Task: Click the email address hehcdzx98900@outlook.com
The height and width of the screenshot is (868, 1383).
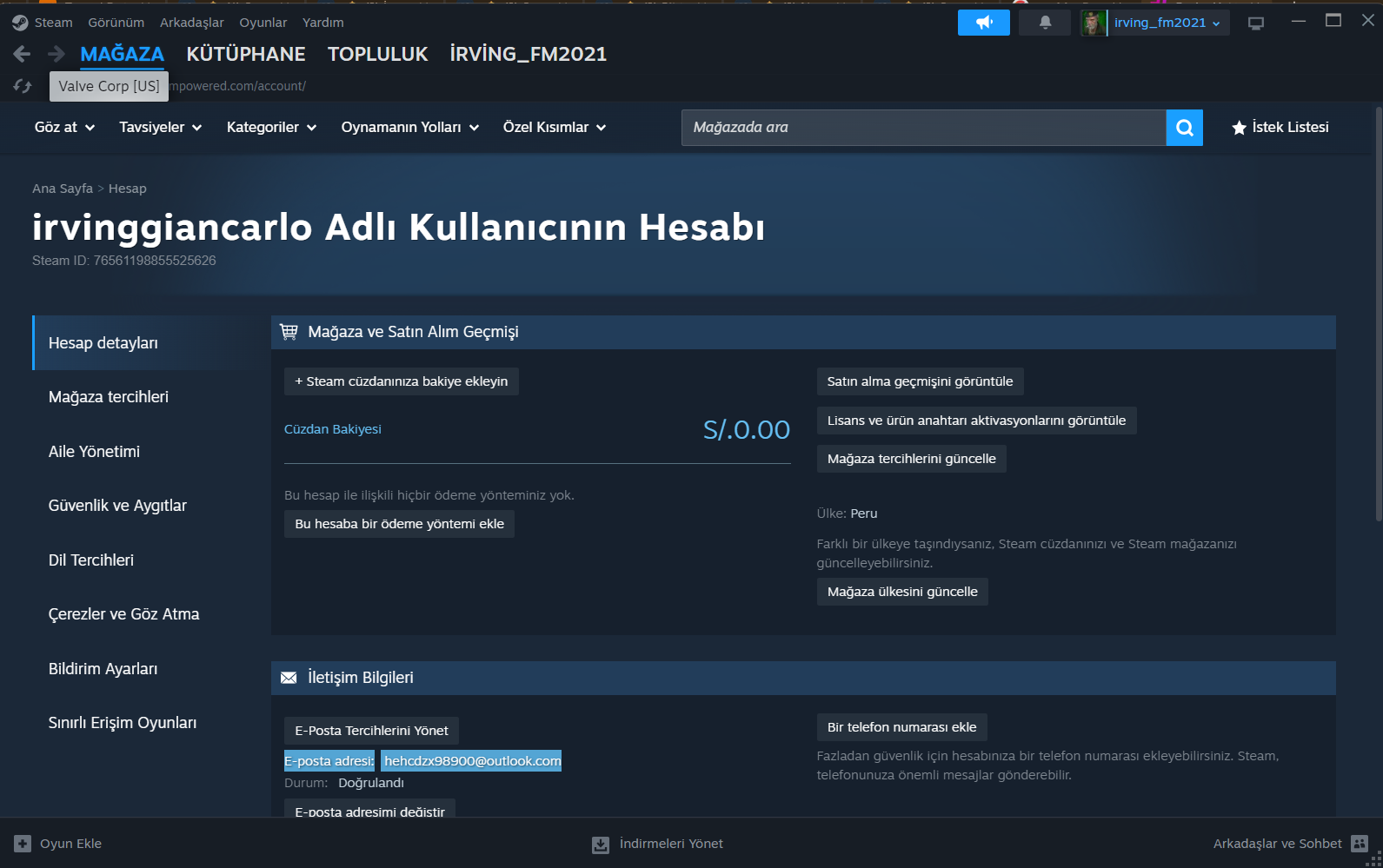Action: pos(472,761)
